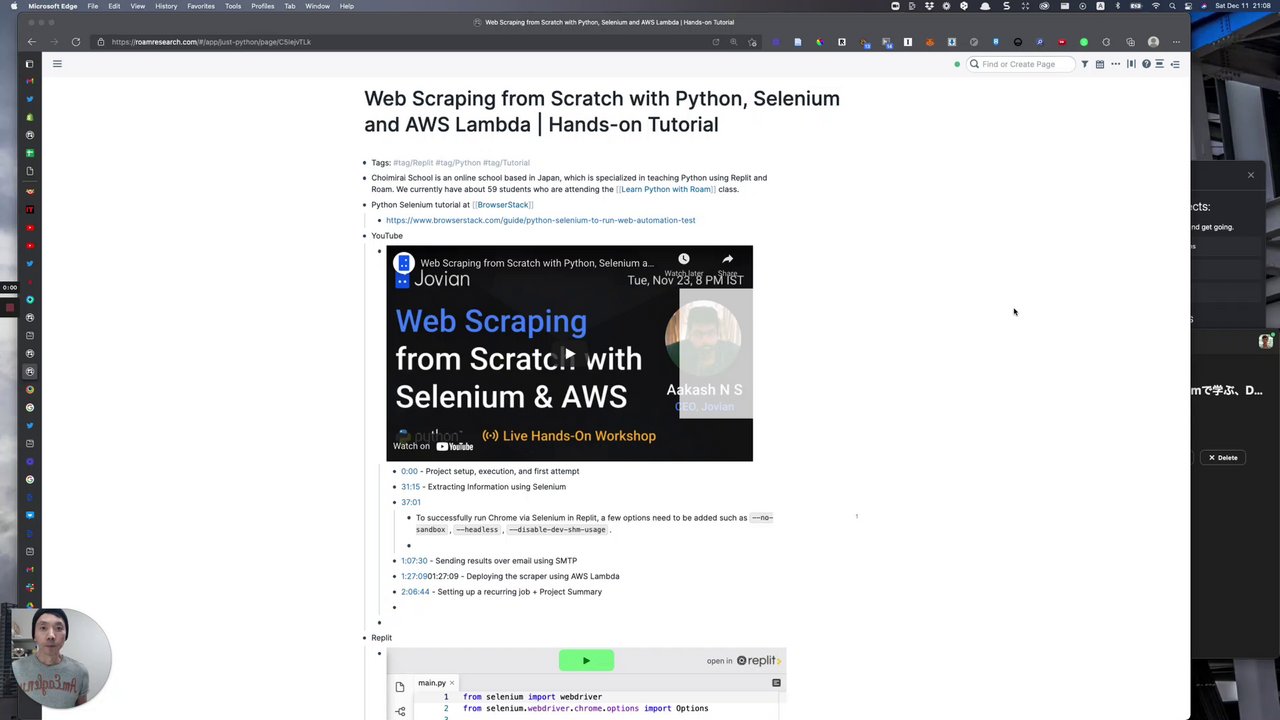Play the embedded YouTube video

click(x=569, y=354)
